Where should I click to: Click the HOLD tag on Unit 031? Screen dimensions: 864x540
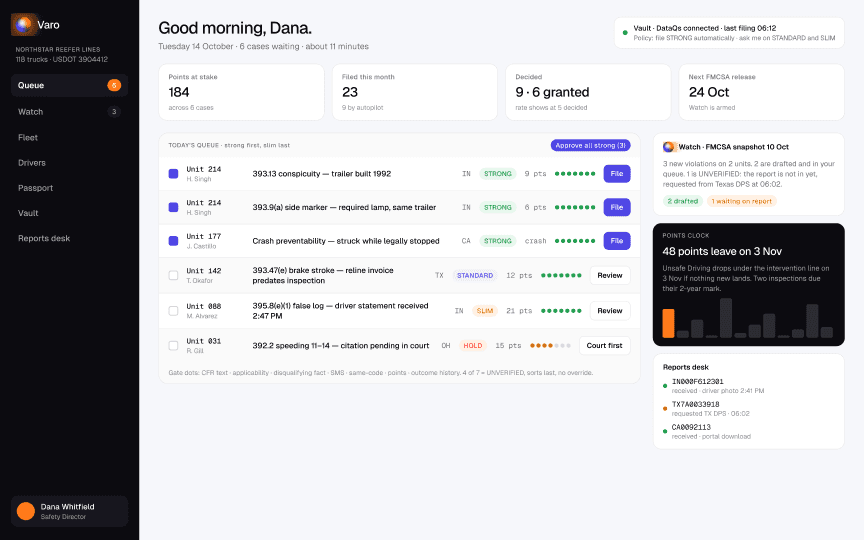(x=473, y=345)
